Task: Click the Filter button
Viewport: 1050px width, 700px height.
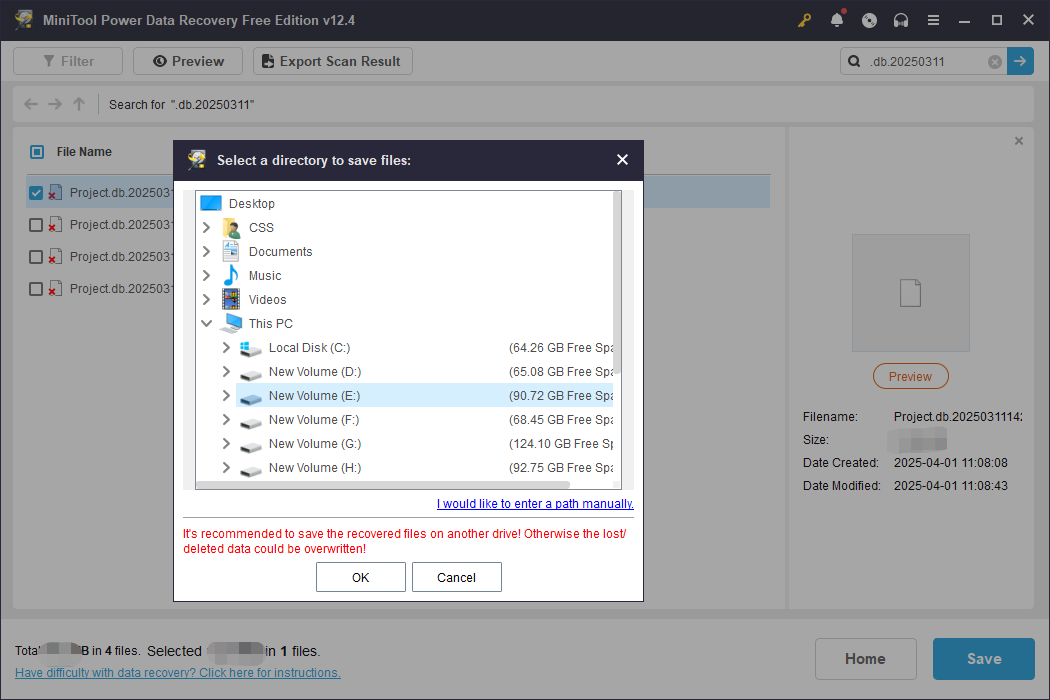Action: [x=68, y=61]
